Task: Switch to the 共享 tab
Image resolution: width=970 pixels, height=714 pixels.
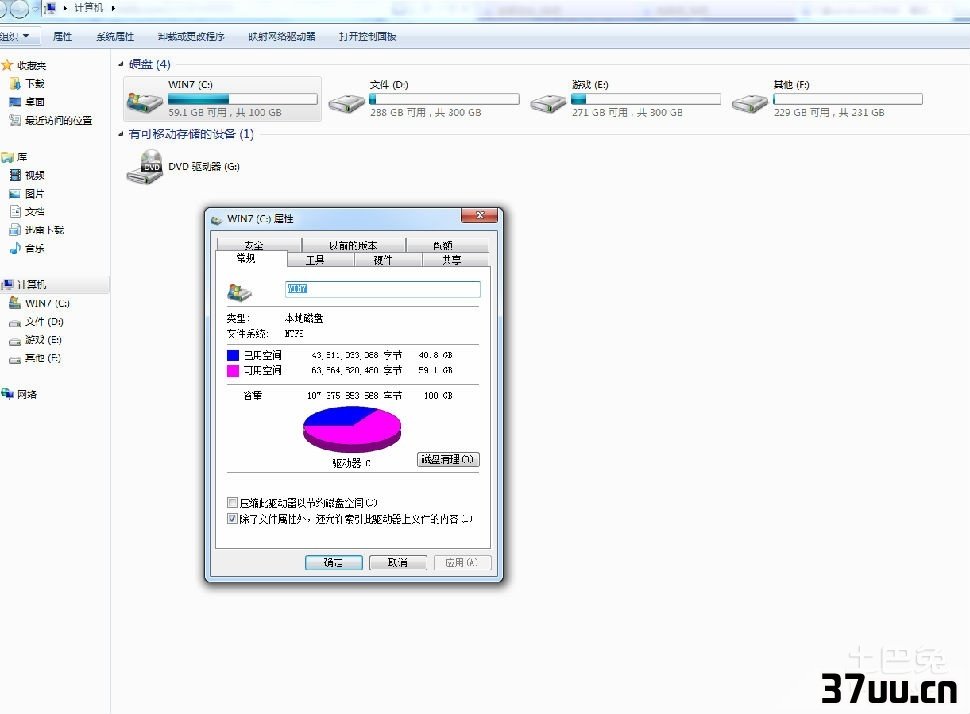Action: click(455, 260)
